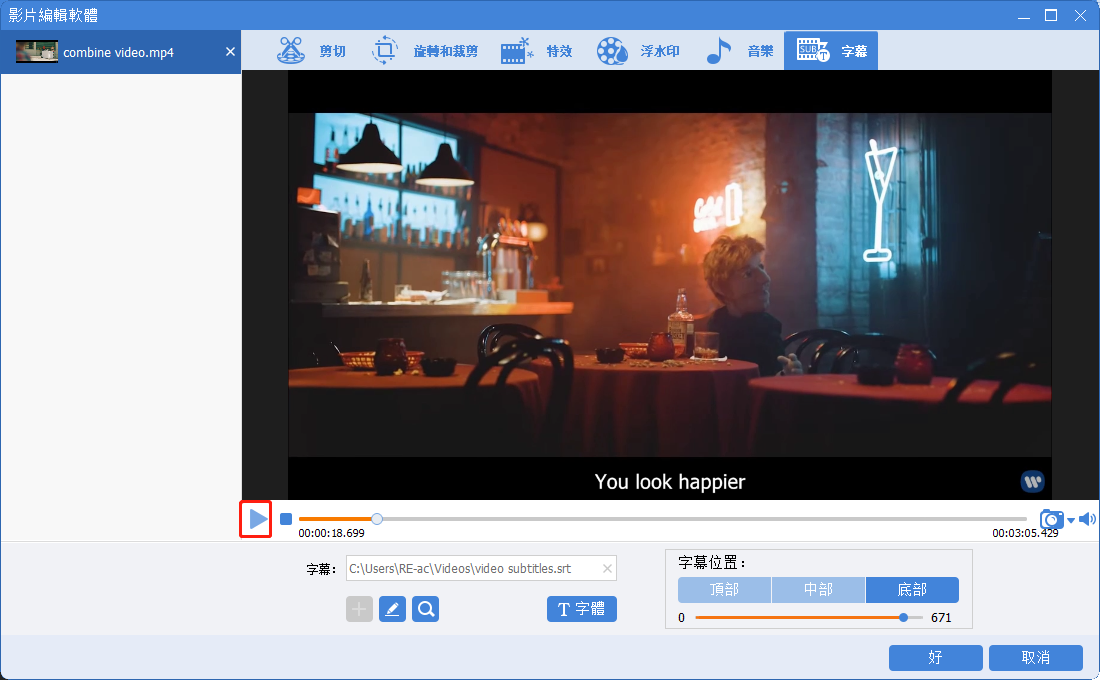
Task: Click the playback seek bar handle
Action: pos(377,519)
